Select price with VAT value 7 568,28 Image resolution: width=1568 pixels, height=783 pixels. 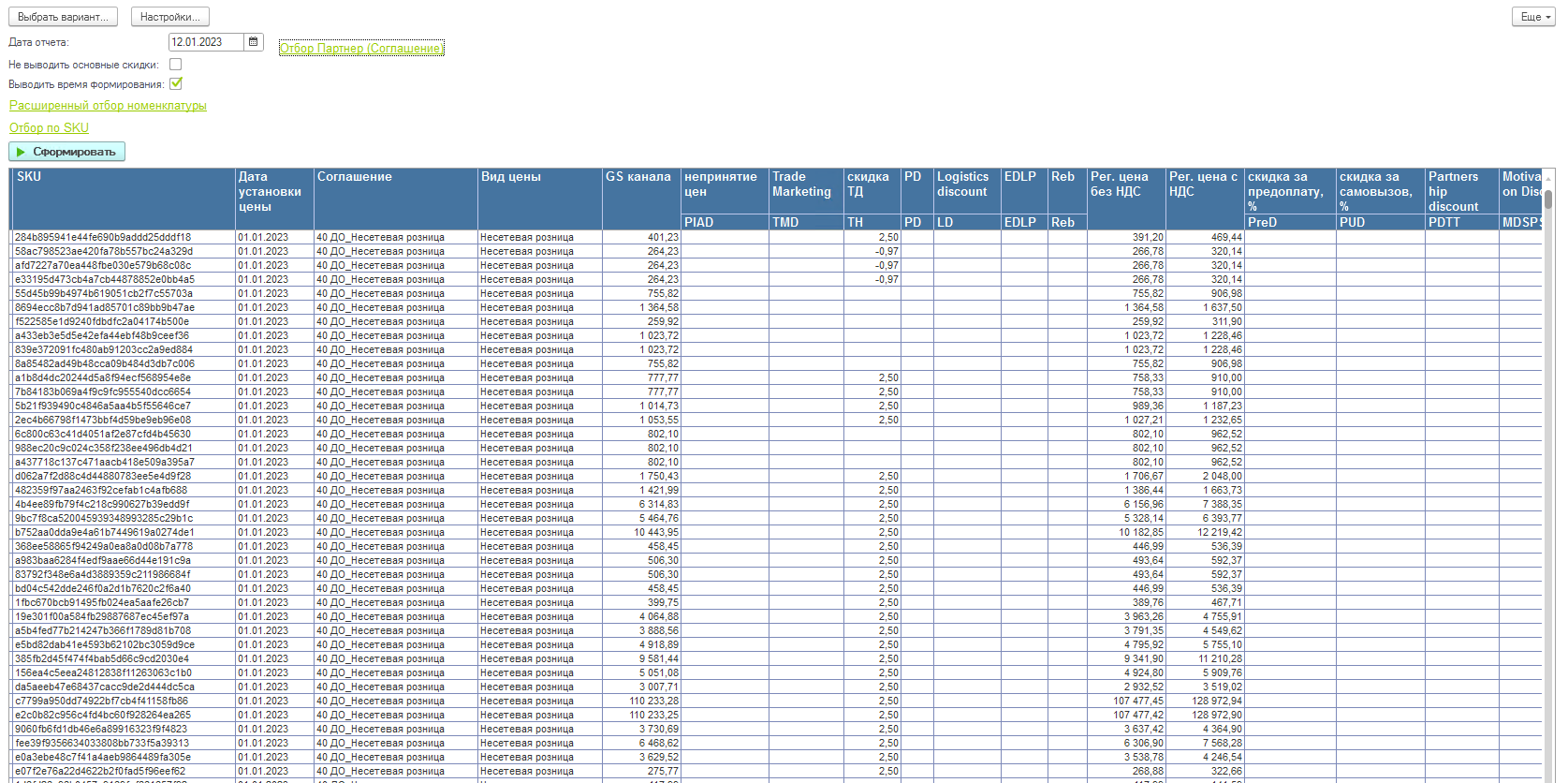[1205, 743]
